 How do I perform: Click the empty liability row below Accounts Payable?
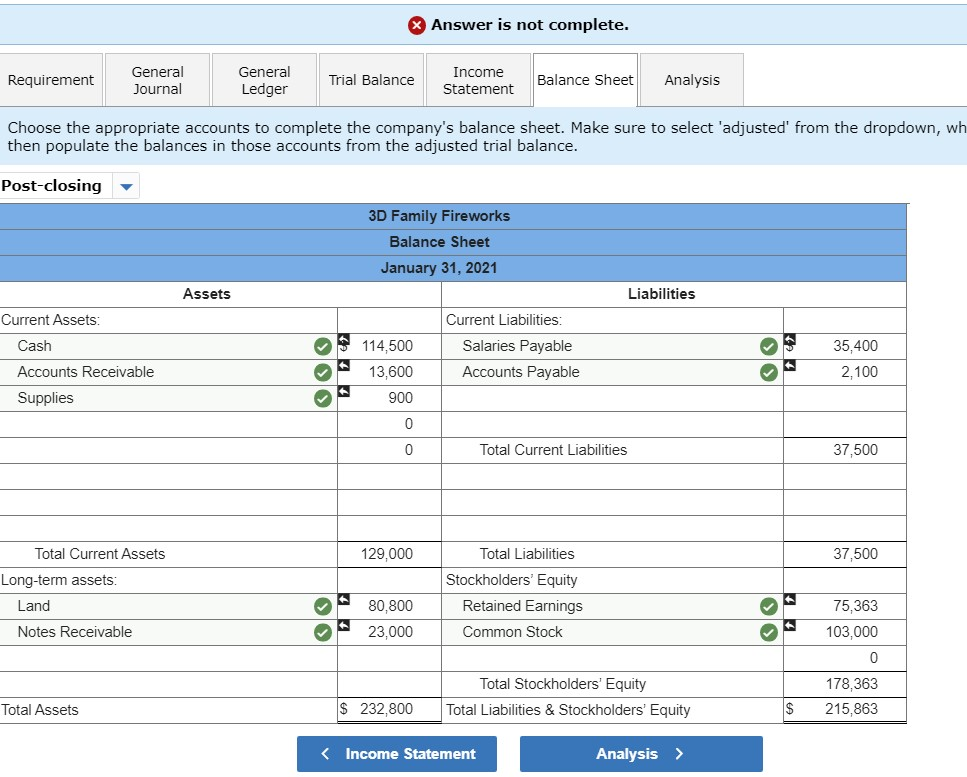click(x=612, y=398)
